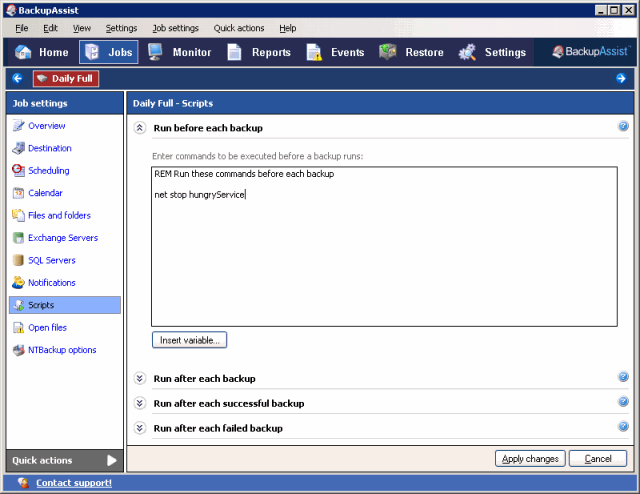Screen dimensions: 640x494
Task: Click the NTBackup options icon
Action: [18, 350]
